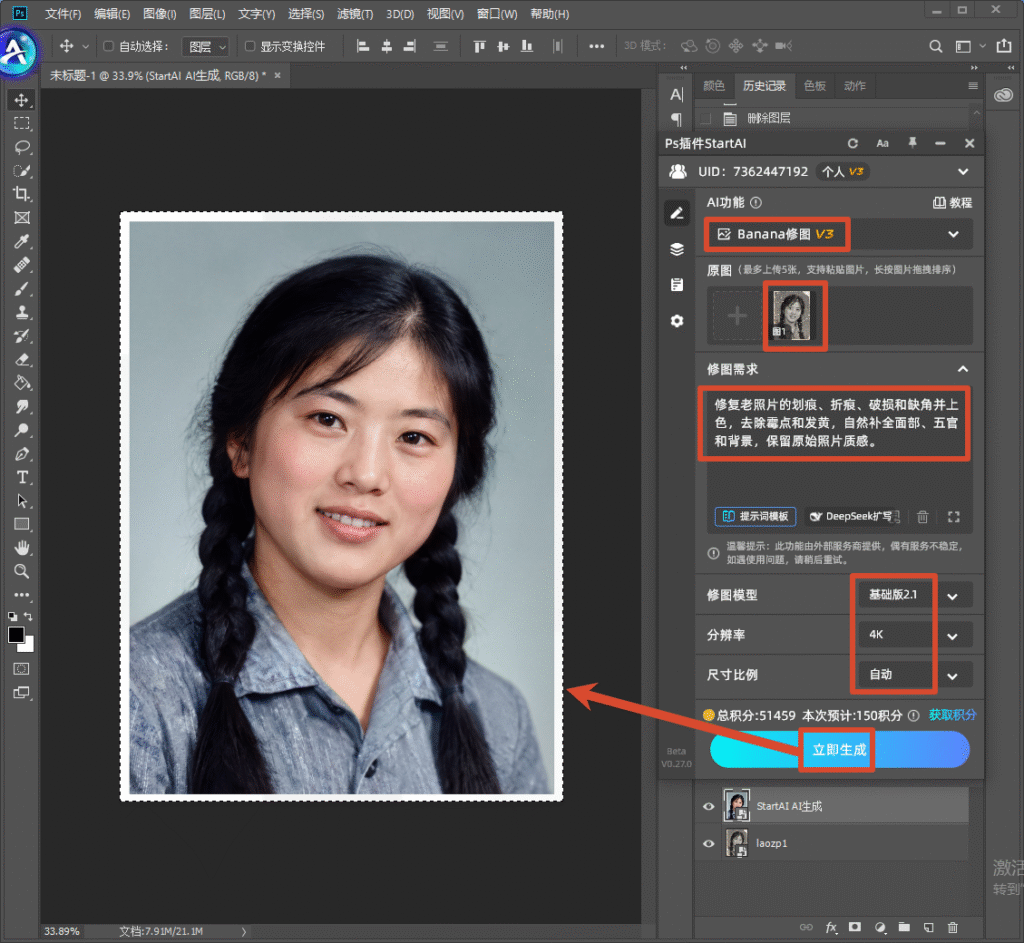Select the Pen tool

point(22,454)
